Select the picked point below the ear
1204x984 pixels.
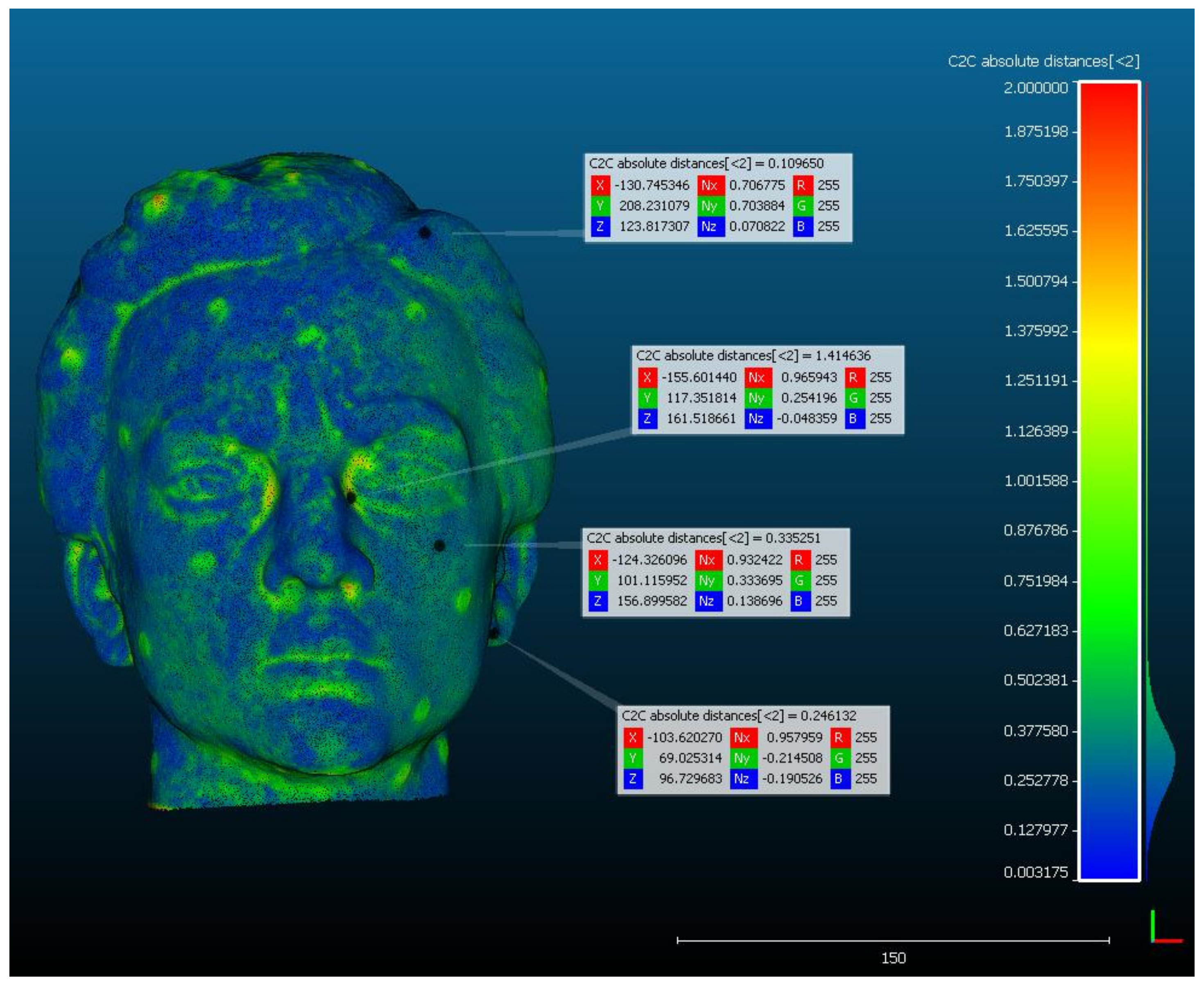493,632
